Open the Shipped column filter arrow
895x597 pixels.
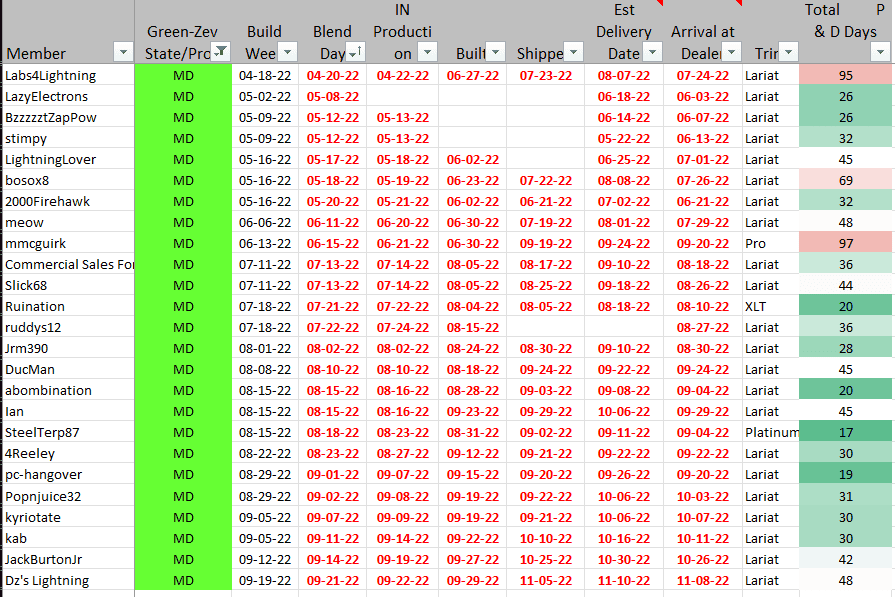(x=573, y=52)
